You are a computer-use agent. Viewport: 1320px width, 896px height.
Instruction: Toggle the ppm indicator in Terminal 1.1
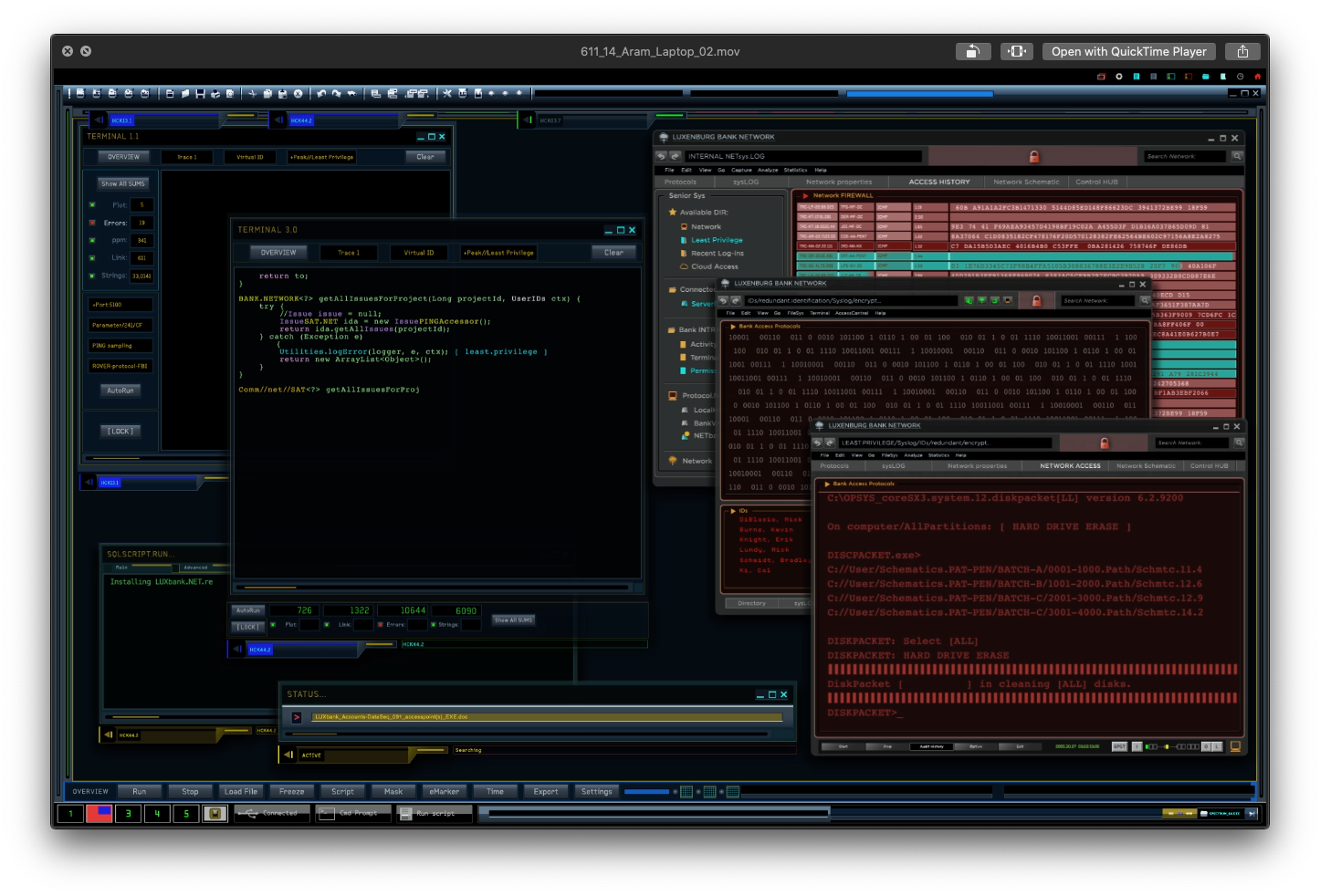[x=92, y=240]
